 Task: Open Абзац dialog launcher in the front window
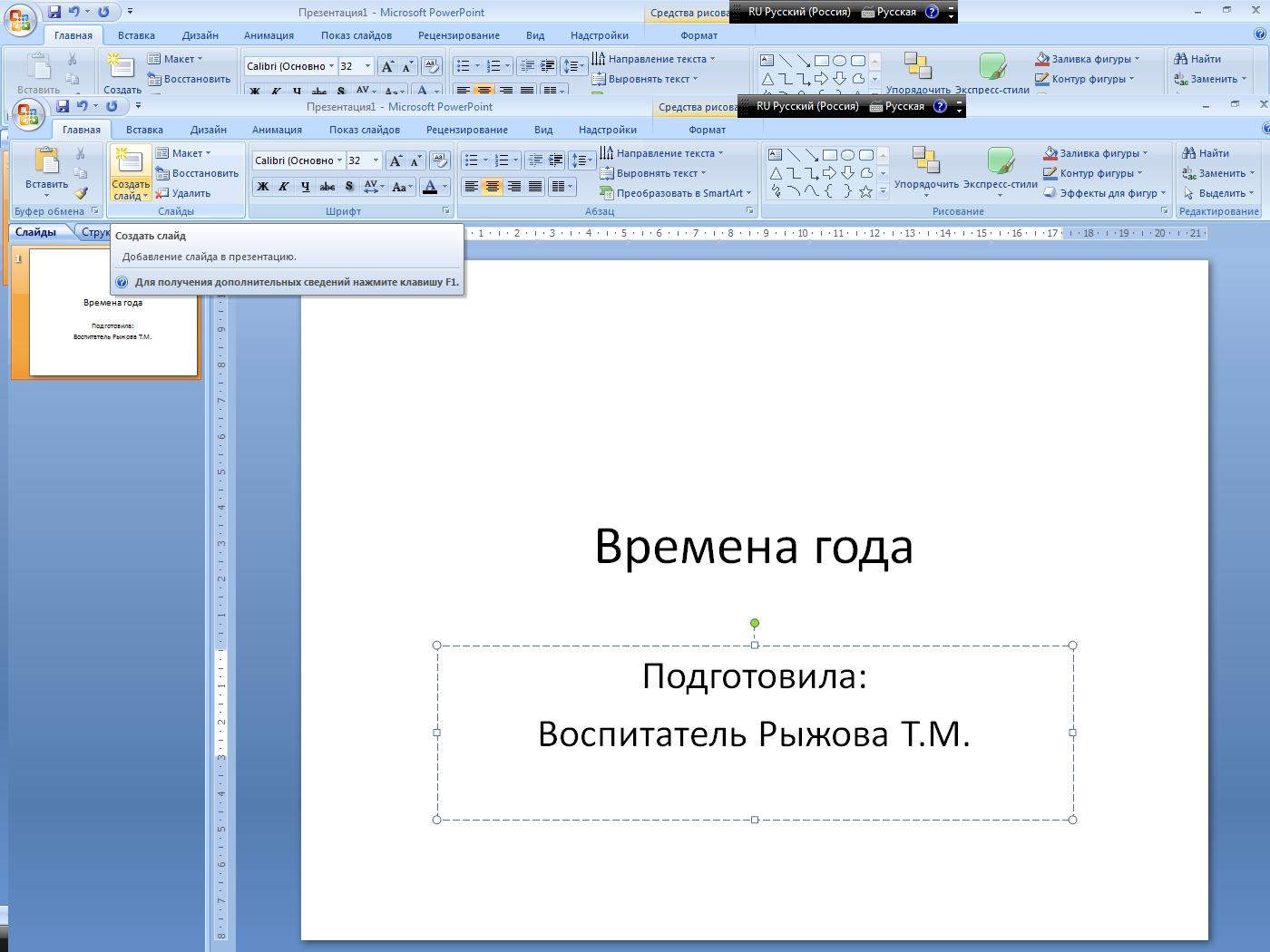click(x=750, y=211)
